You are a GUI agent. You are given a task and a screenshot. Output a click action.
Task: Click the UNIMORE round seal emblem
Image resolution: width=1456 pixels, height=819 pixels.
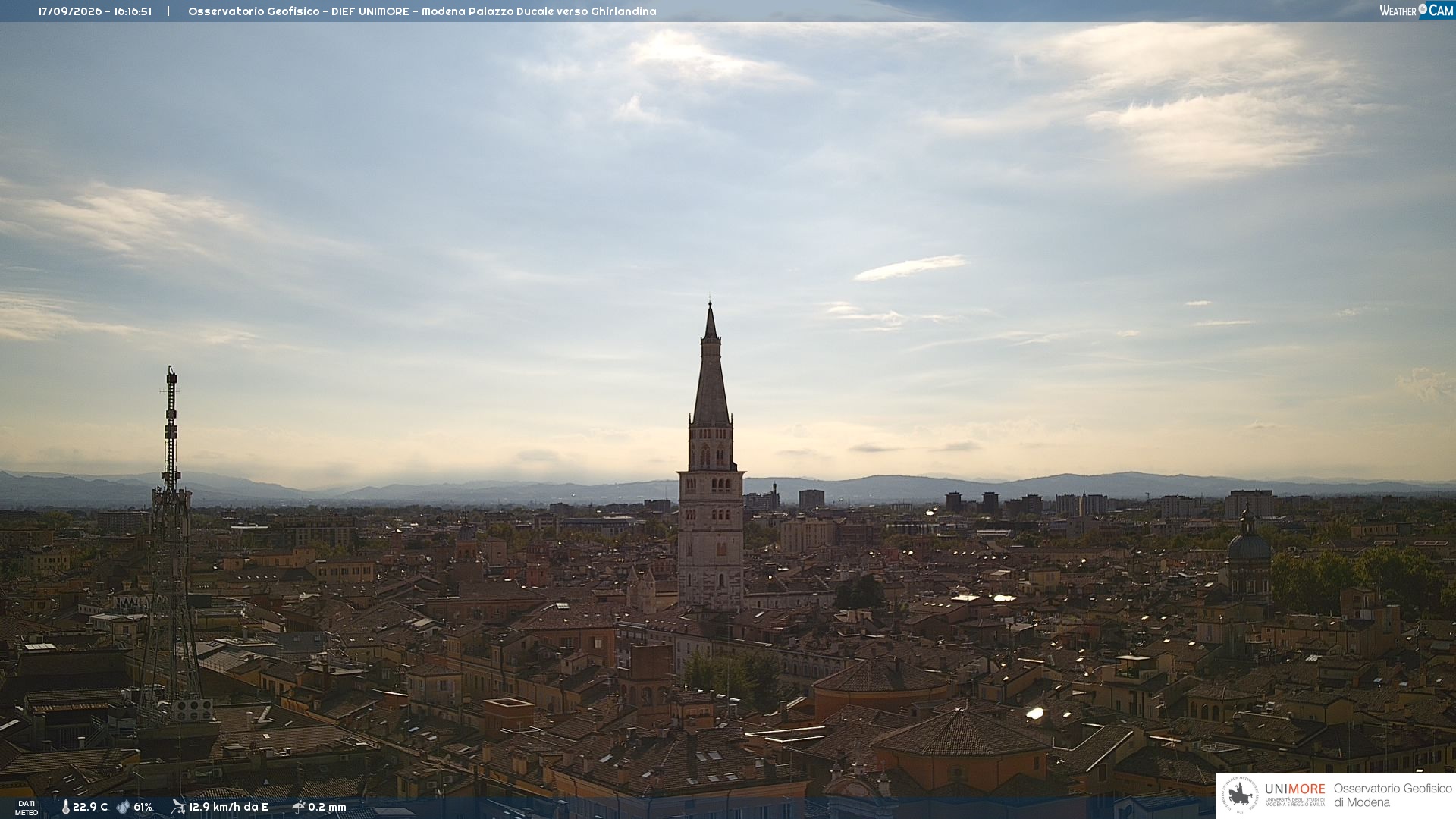click(1240, 795)
